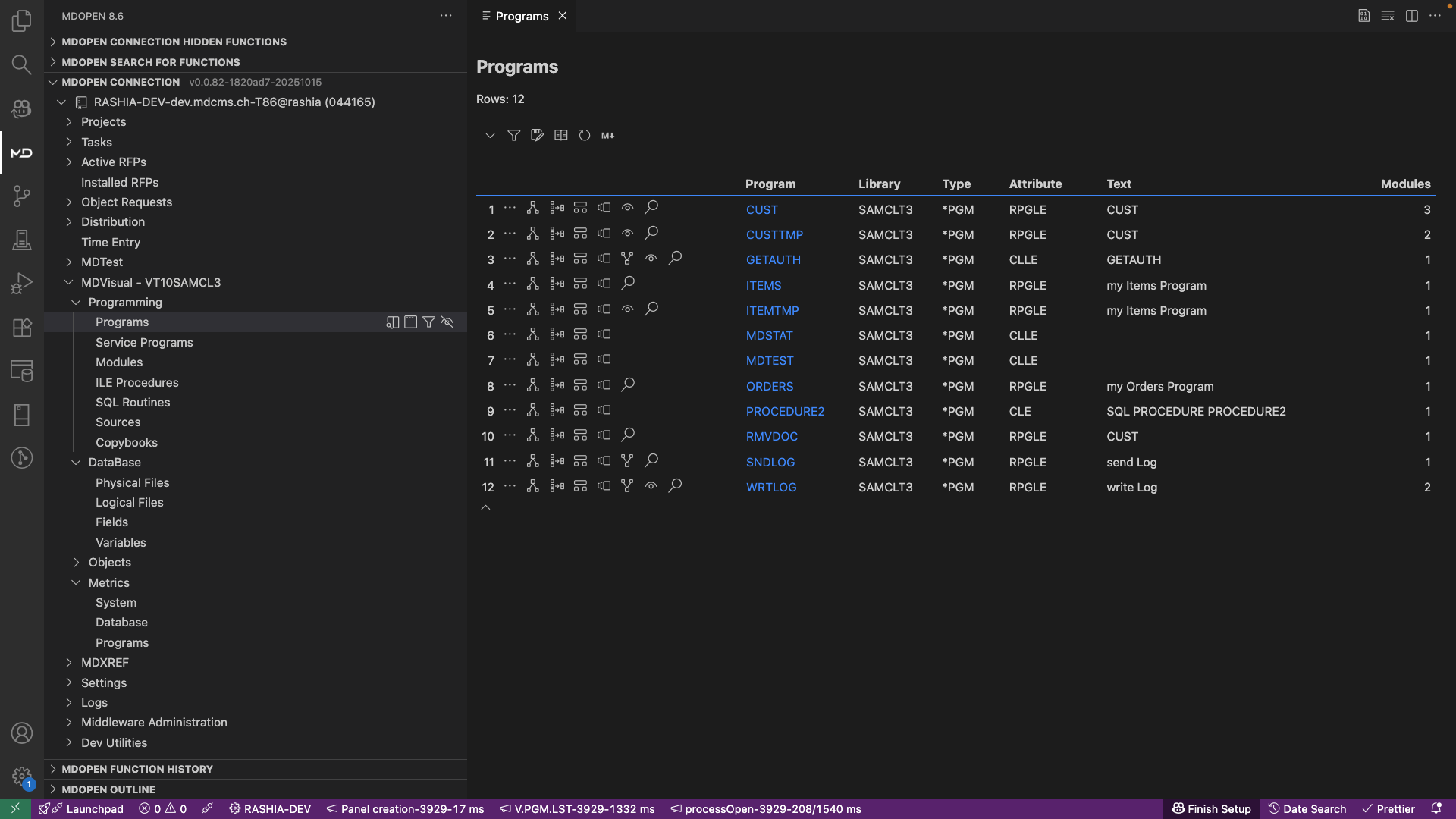This screenshot has width=1456, height=819.
Task: Toggle the eye icon in CUSTTMP row
Action: pyautogui.click(x=627, y=233)
